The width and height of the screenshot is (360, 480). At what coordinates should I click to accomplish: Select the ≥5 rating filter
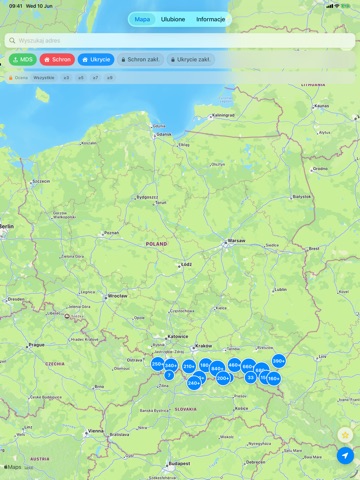(81, 78)
